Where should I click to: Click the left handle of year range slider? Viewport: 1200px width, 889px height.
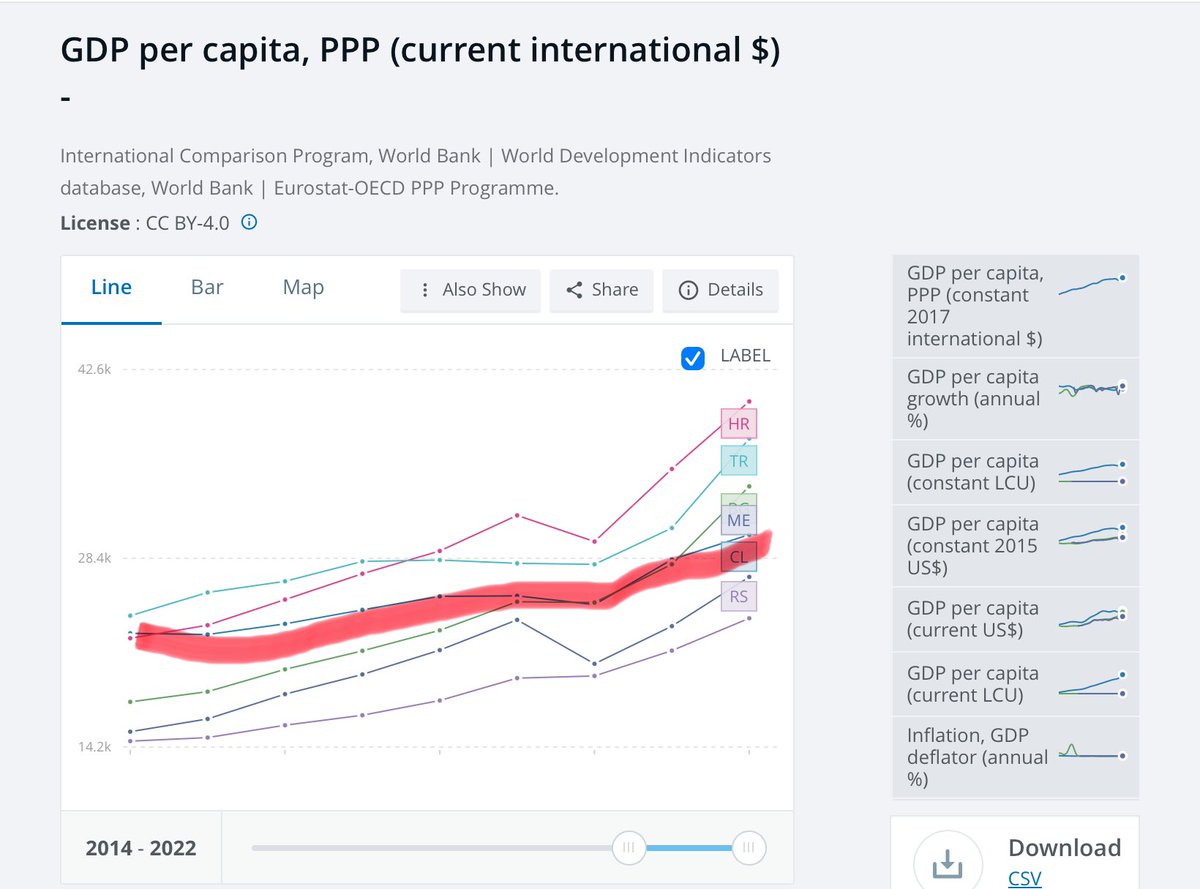(629, 848)
